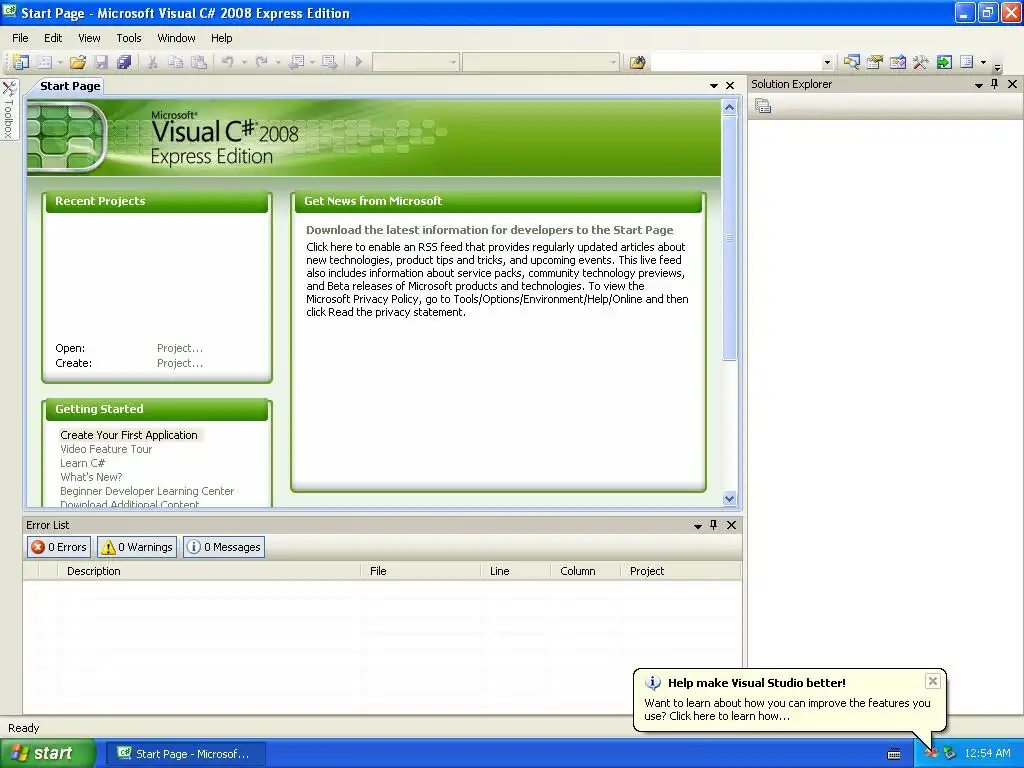Open the View menu
Viewport: 1024px width, 768px height.
coord(89,38)
